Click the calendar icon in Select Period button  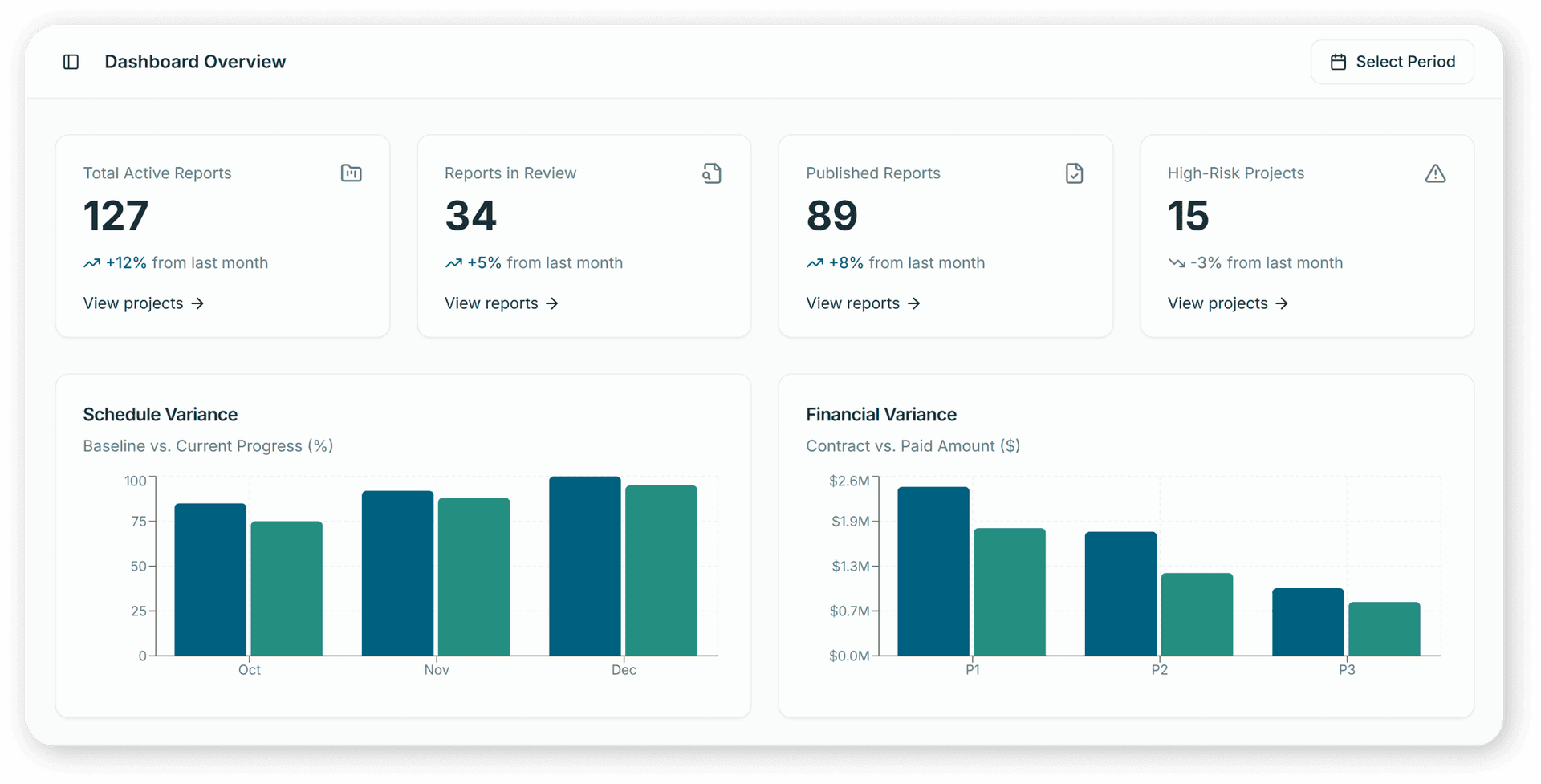(x=1338, y=61)
